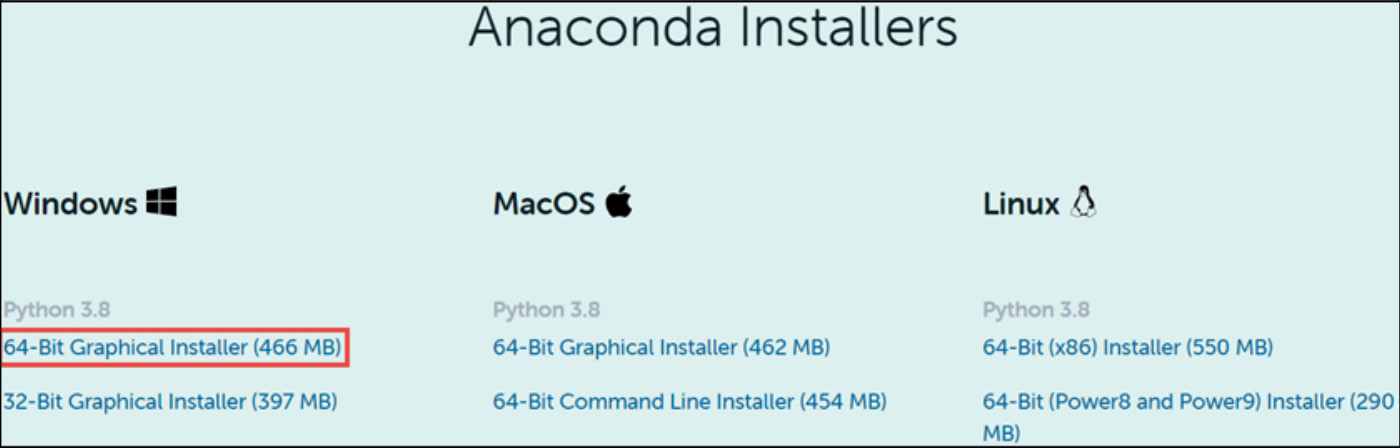The height and width of the screenshot is (448, 1400).
Task: Click the Apple logo icon
Action: 618,203
